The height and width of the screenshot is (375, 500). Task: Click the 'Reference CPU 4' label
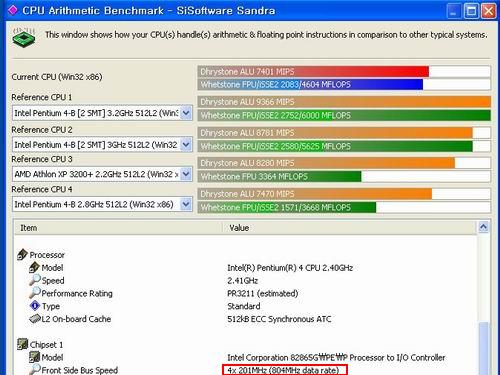coord(42,189)
